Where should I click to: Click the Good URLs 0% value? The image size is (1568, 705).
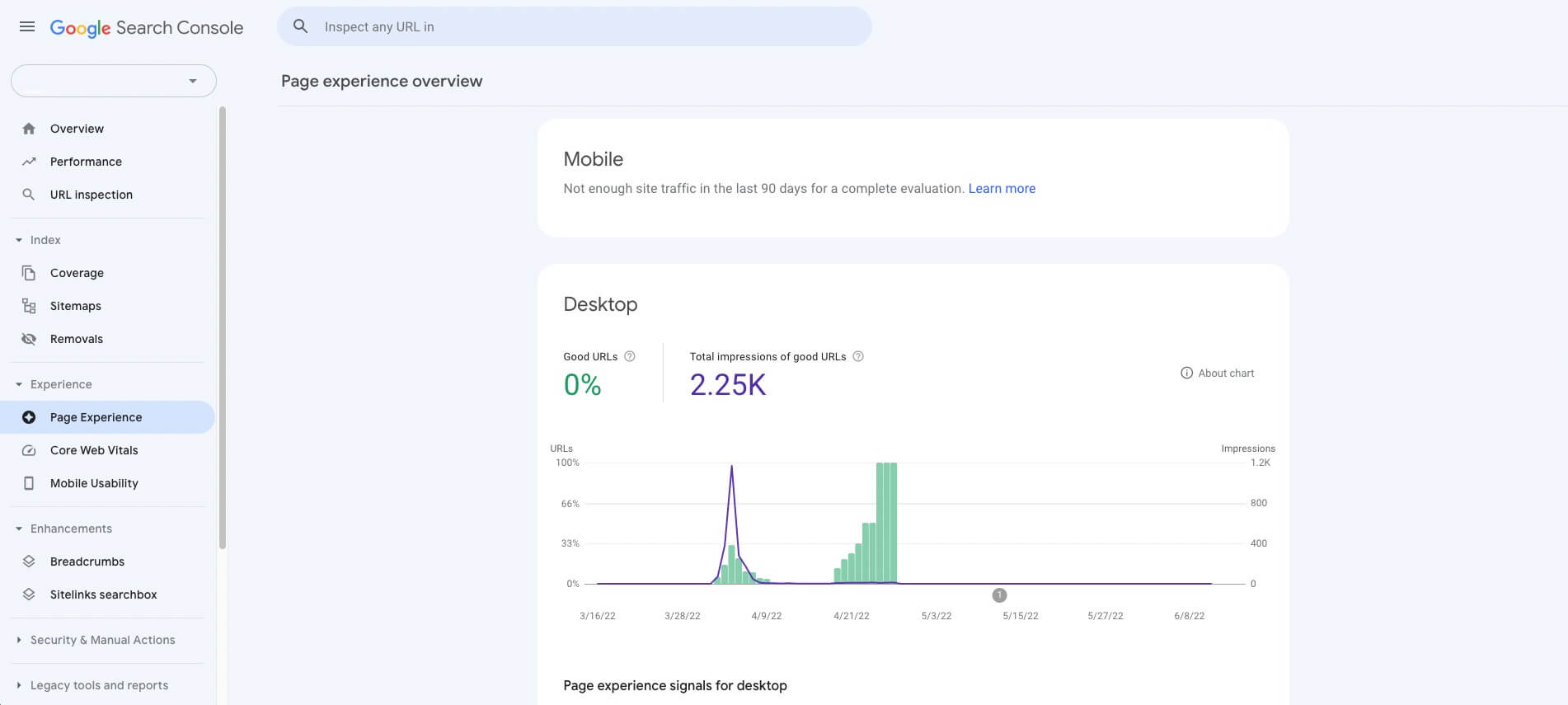tap(582, 385)
